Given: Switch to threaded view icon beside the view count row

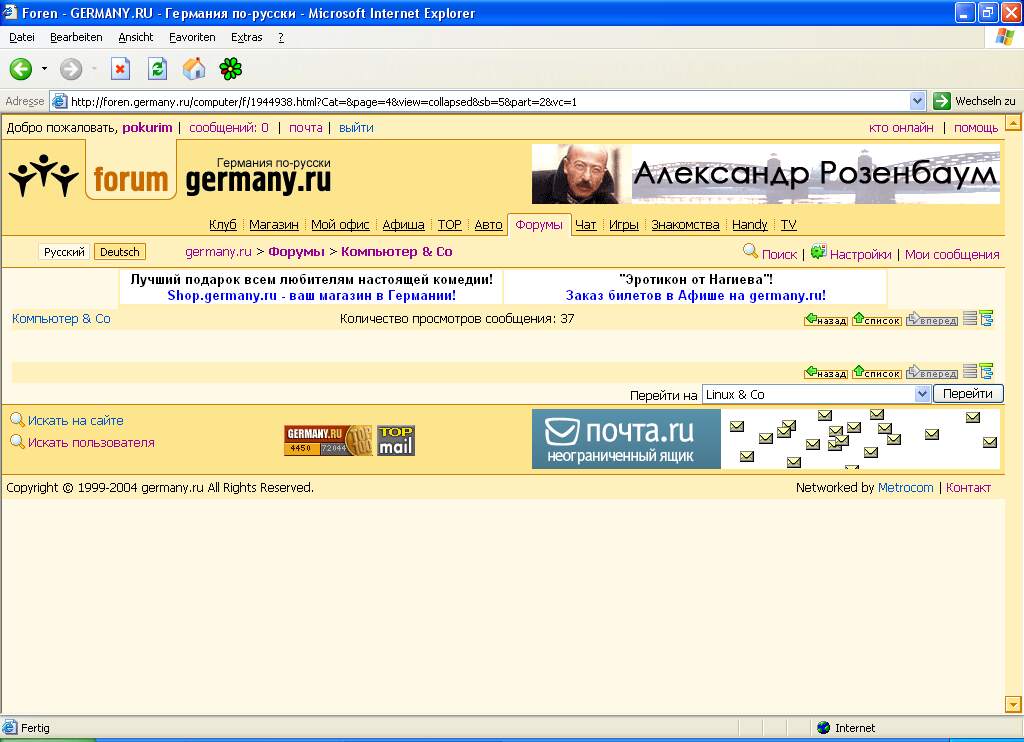Looking at the screenshot, I should click(x=986, y=319).
